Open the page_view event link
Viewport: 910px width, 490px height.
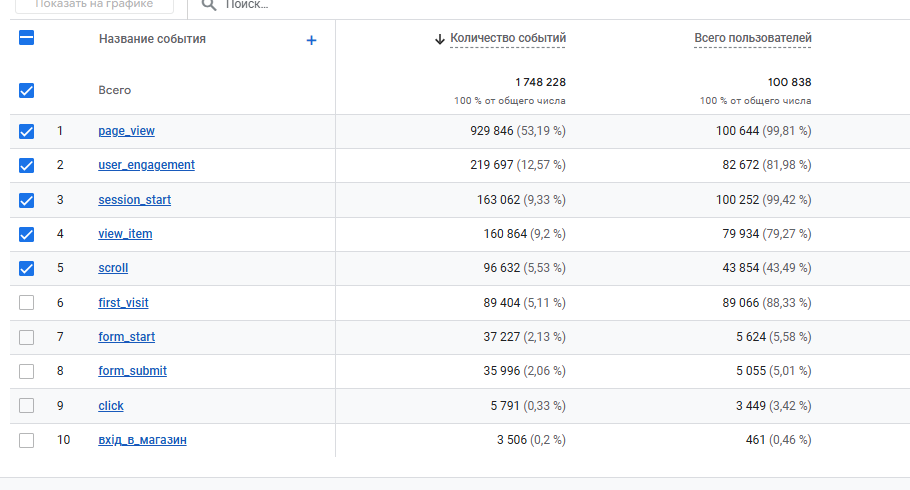(x=126, y=131)
